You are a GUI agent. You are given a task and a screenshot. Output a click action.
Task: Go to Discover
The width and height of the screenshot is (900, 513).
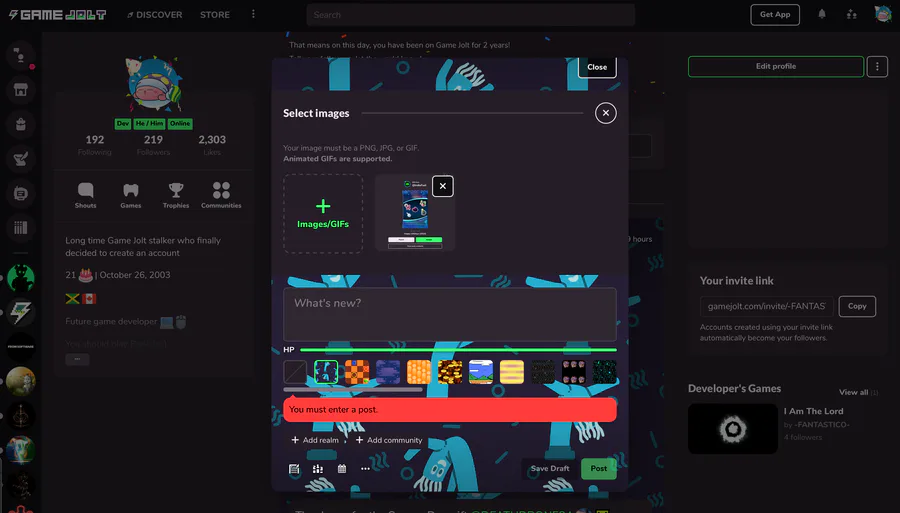click(154, 15)
